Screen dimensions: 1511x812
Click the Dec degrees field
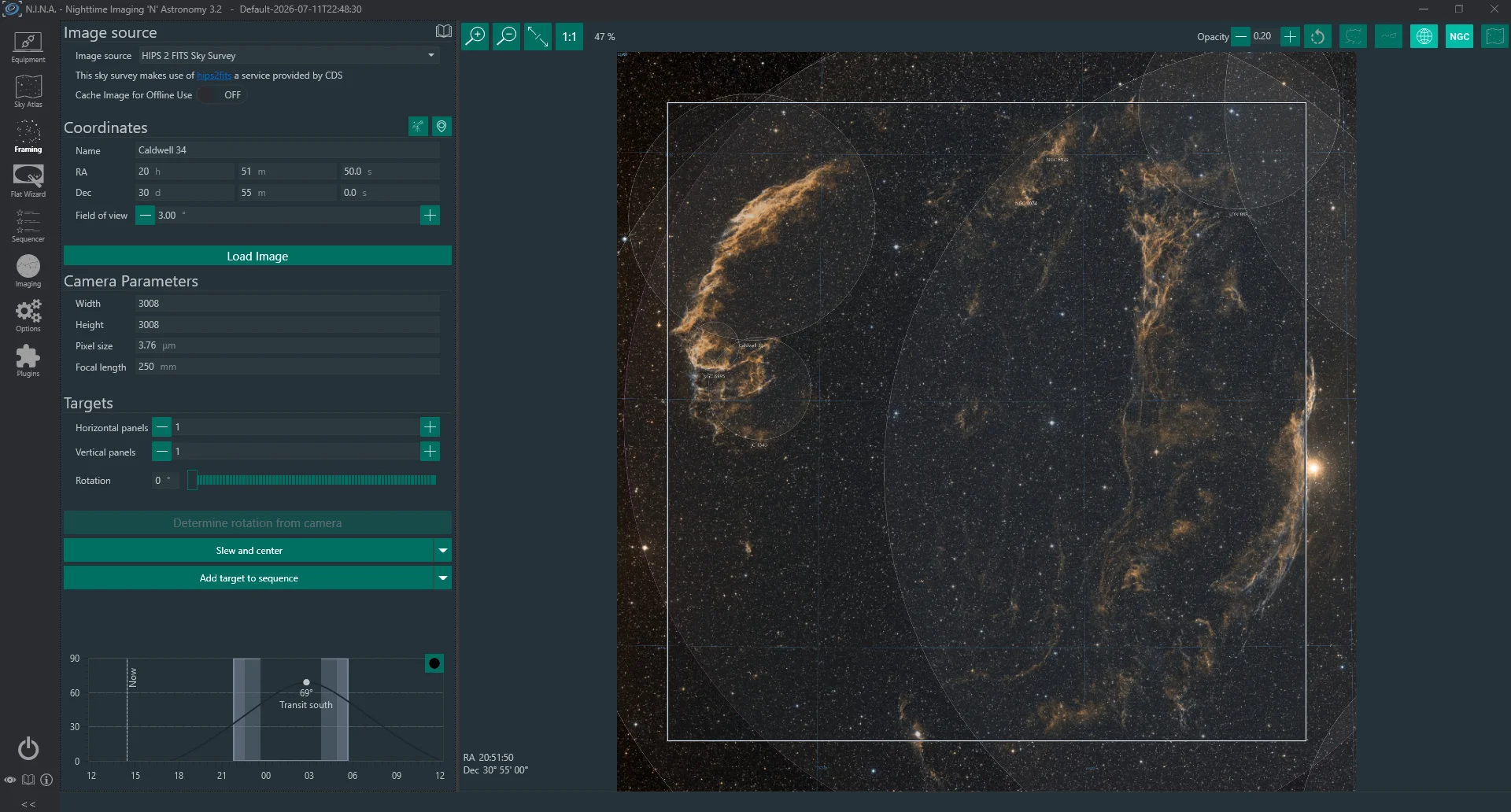pos(185,193)
